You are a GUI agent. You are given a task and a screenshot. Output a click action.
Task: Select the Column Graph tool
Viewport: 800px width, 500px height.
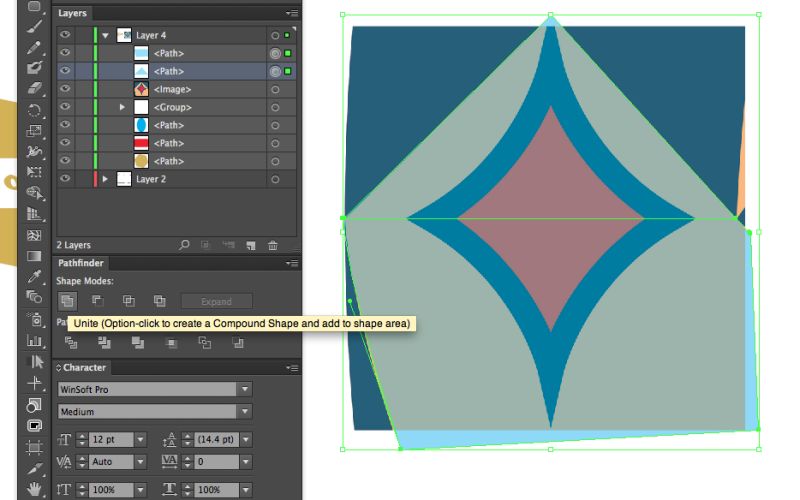[x=34, y=340]
